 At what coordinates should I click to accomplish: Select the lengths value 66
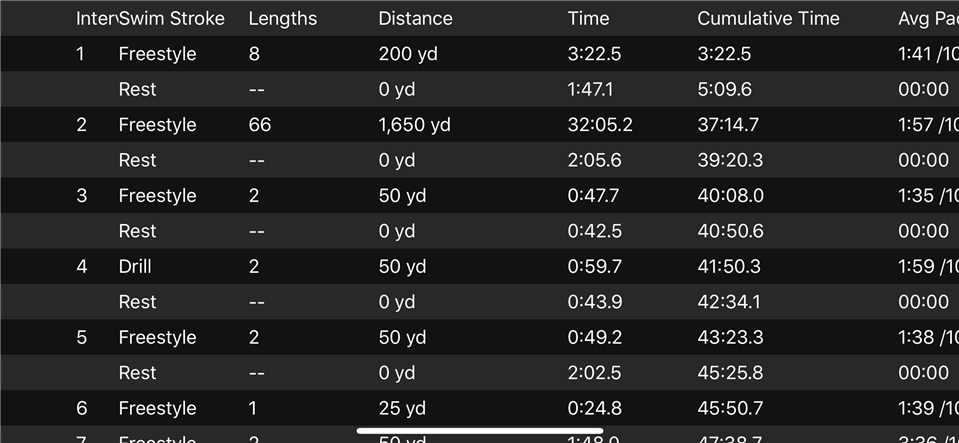click(x=260, y=125)
